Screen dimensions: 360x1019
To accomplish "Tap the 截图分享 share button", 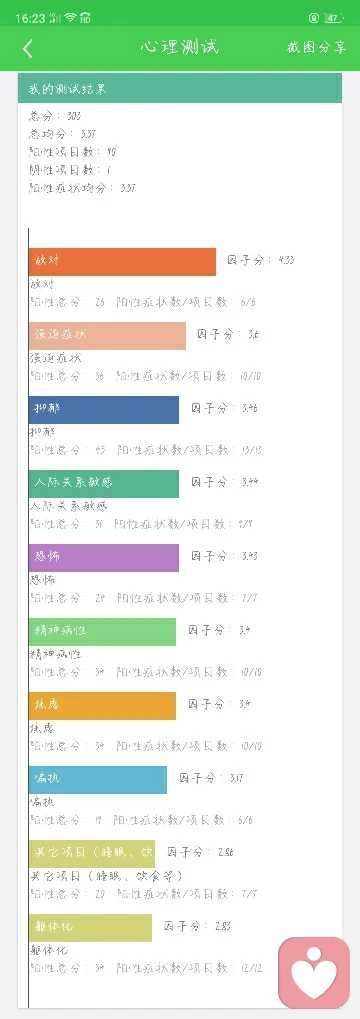I will pos(316,48).
